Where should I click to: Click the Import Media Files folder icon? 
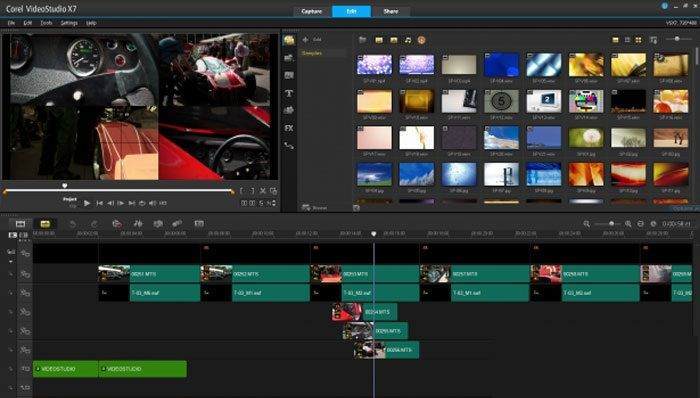pos(362,40)
